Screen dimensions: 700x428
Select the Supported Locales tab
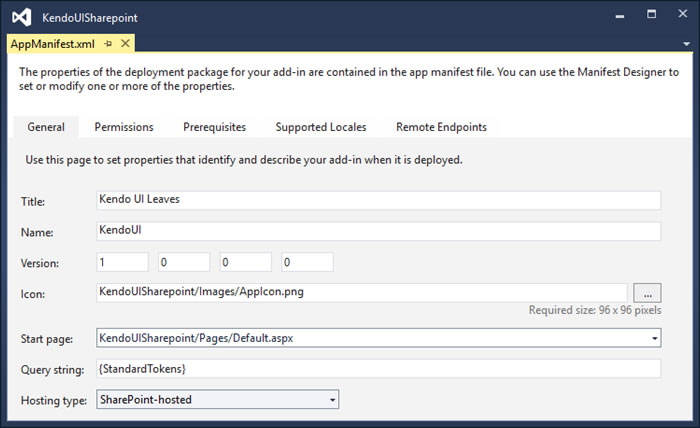click(x=321, y=127)
